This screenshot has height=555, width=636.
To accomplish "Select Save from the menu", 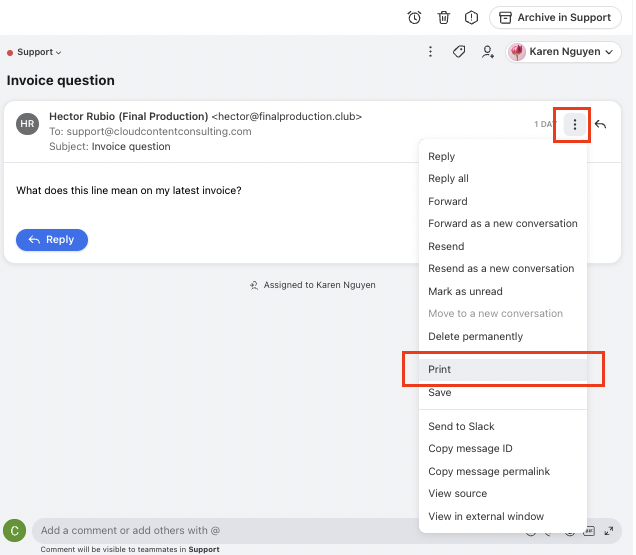I will click(503, 392).
